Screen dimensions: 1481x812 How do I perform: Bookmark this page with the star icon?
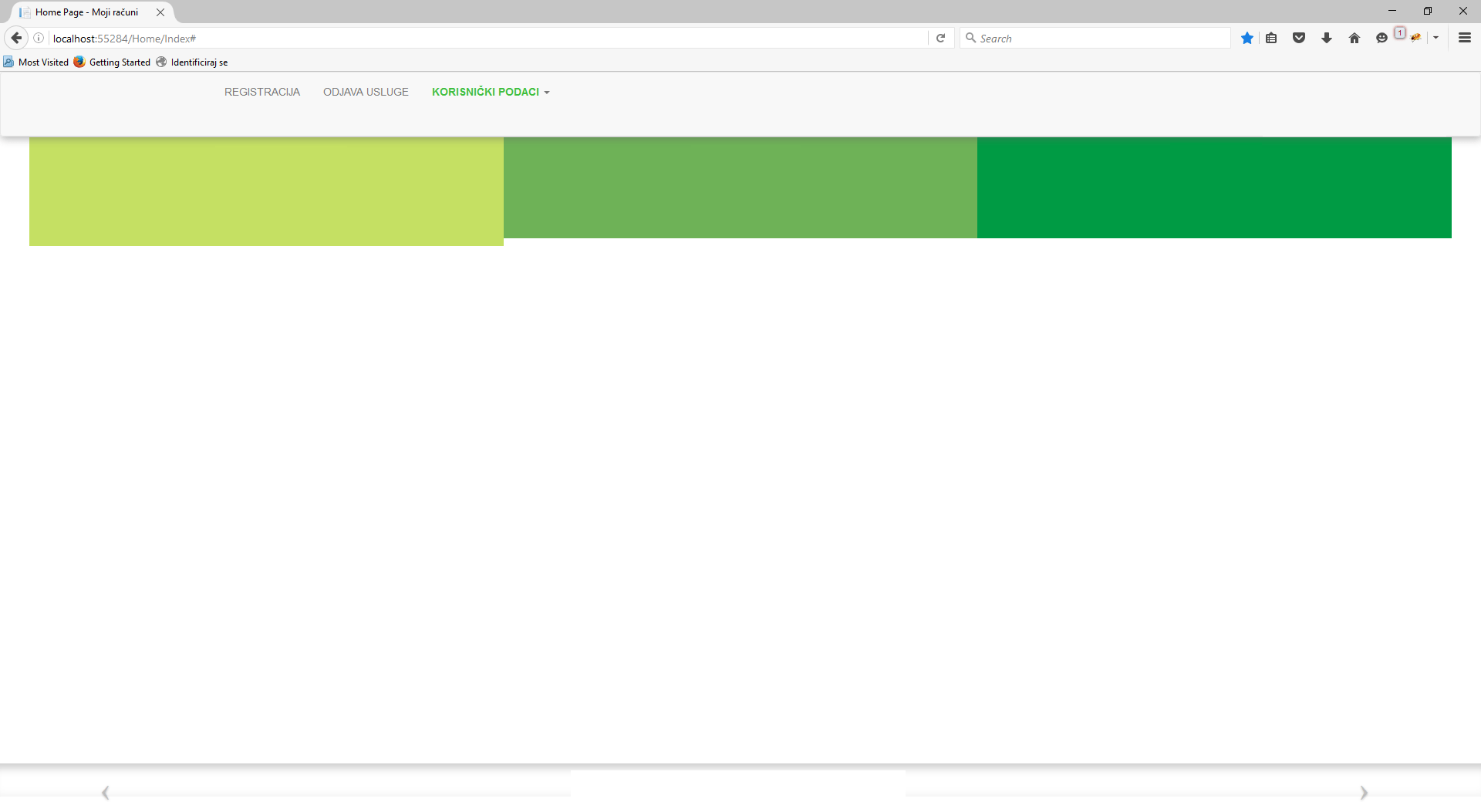1247,37
